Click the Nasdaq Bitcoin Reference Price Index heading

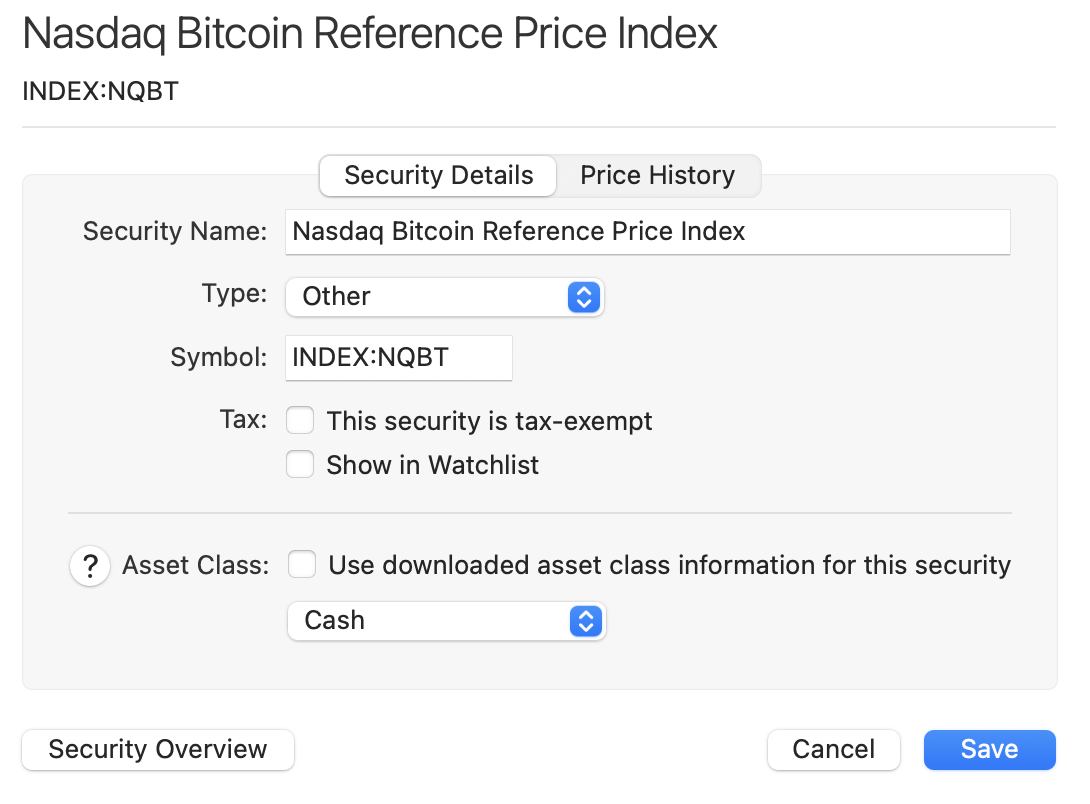[x=370, y=34]
